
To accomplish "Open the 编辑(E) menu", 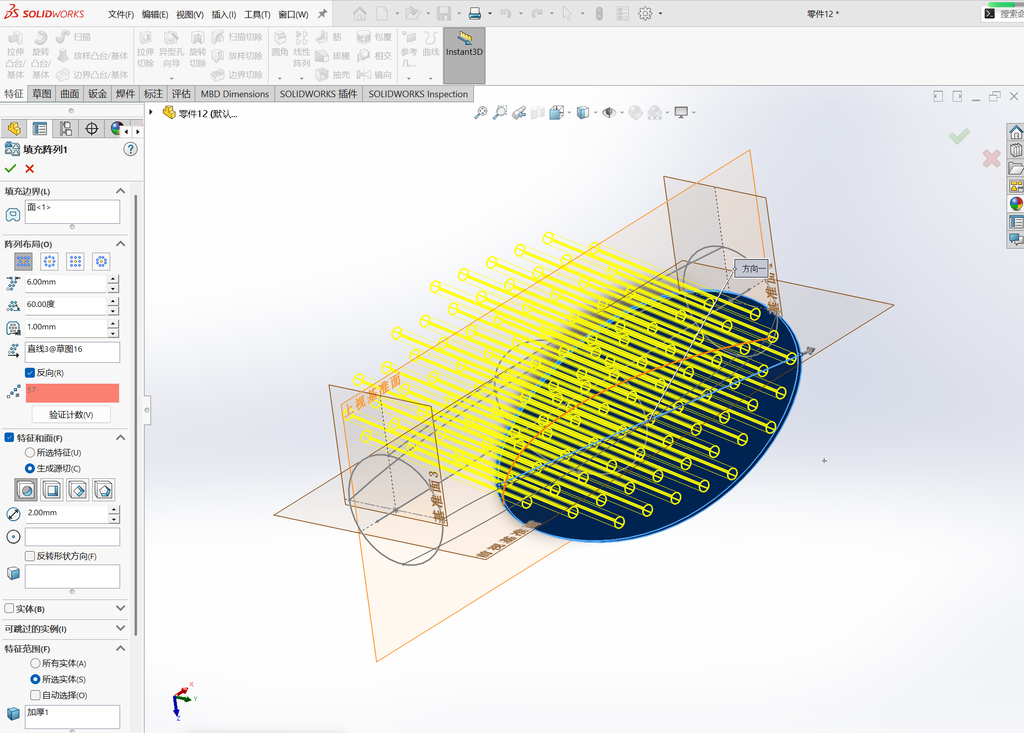I will (155, 14).
